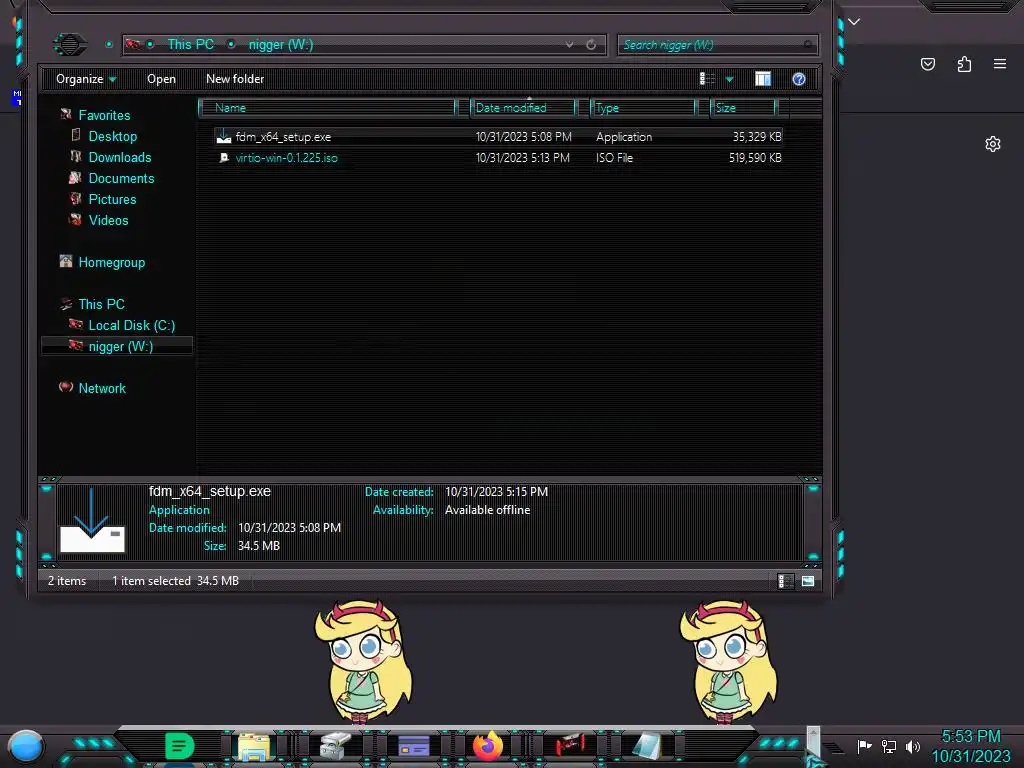Screen dimensions: 1024x768
Task: Open Pictures in the navigation pane
Action: click(112, 199)
